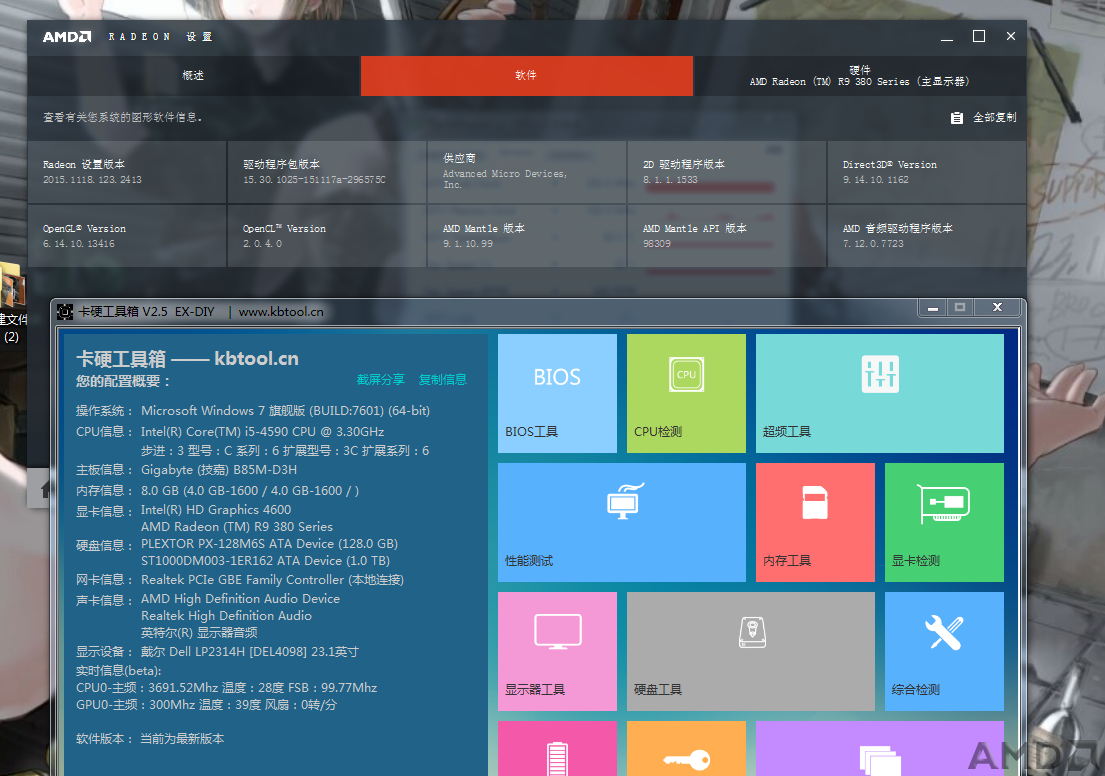Click the 截屏分享 link

click(x=381, y=379)
